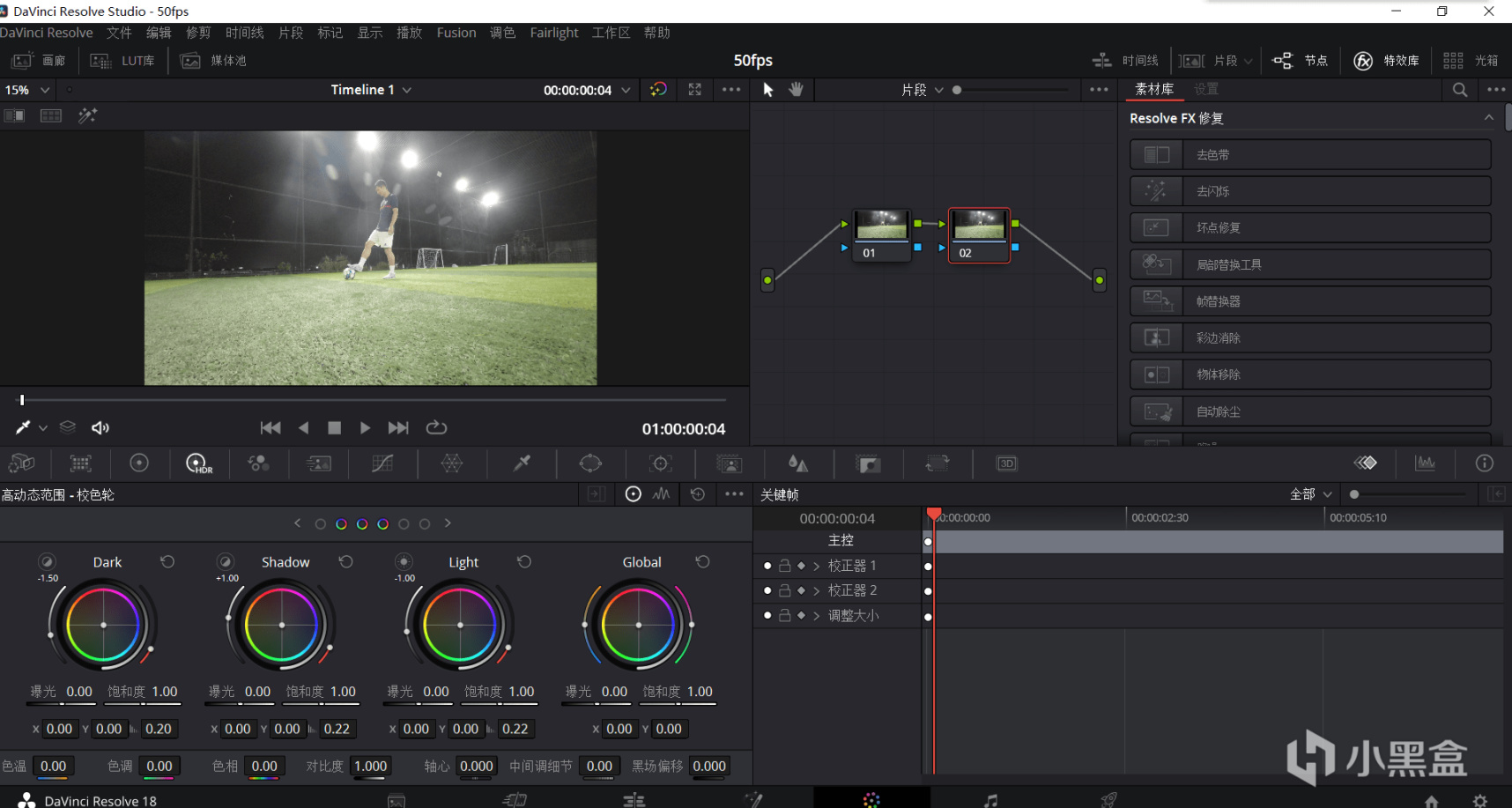Expand the Timeline 1 name dropdown
The height and width of the screenshot is (808, 1512).
371,90
